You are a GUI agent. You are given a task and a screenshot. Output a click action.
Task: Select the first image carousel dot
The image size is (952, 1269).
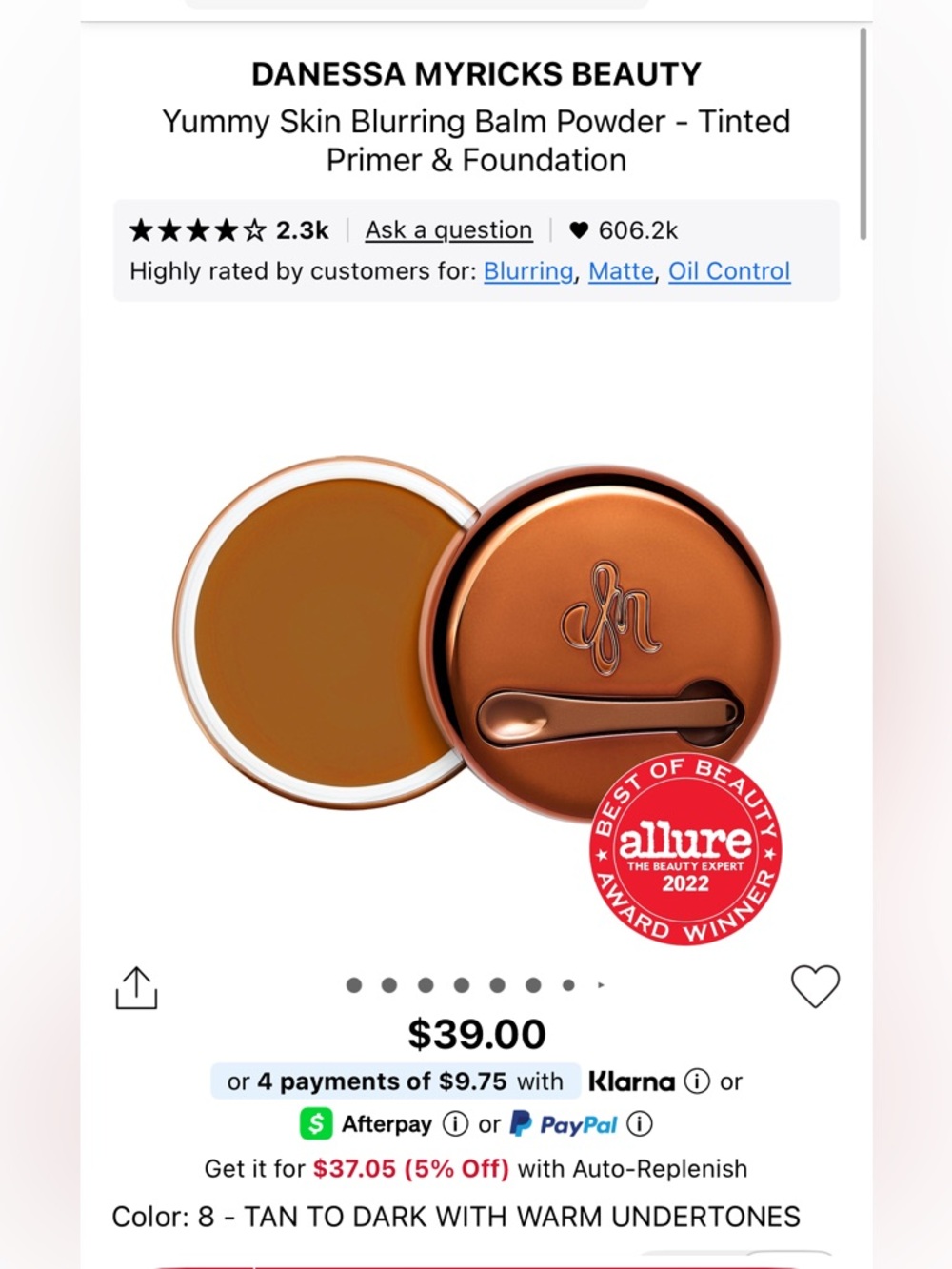(x=354, y=985)
